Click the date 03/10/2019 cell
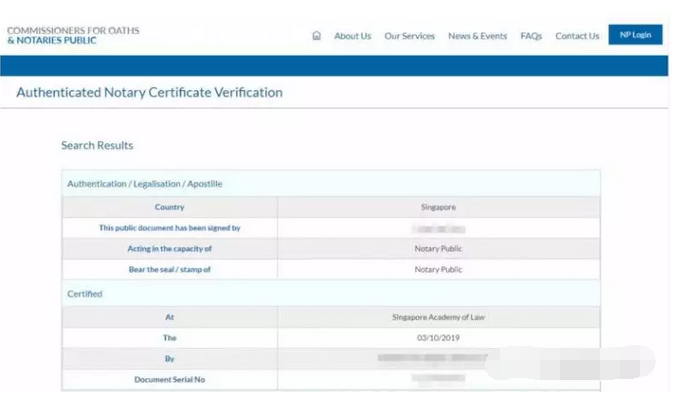Viewport: 676px width, 402px height. 438,338
